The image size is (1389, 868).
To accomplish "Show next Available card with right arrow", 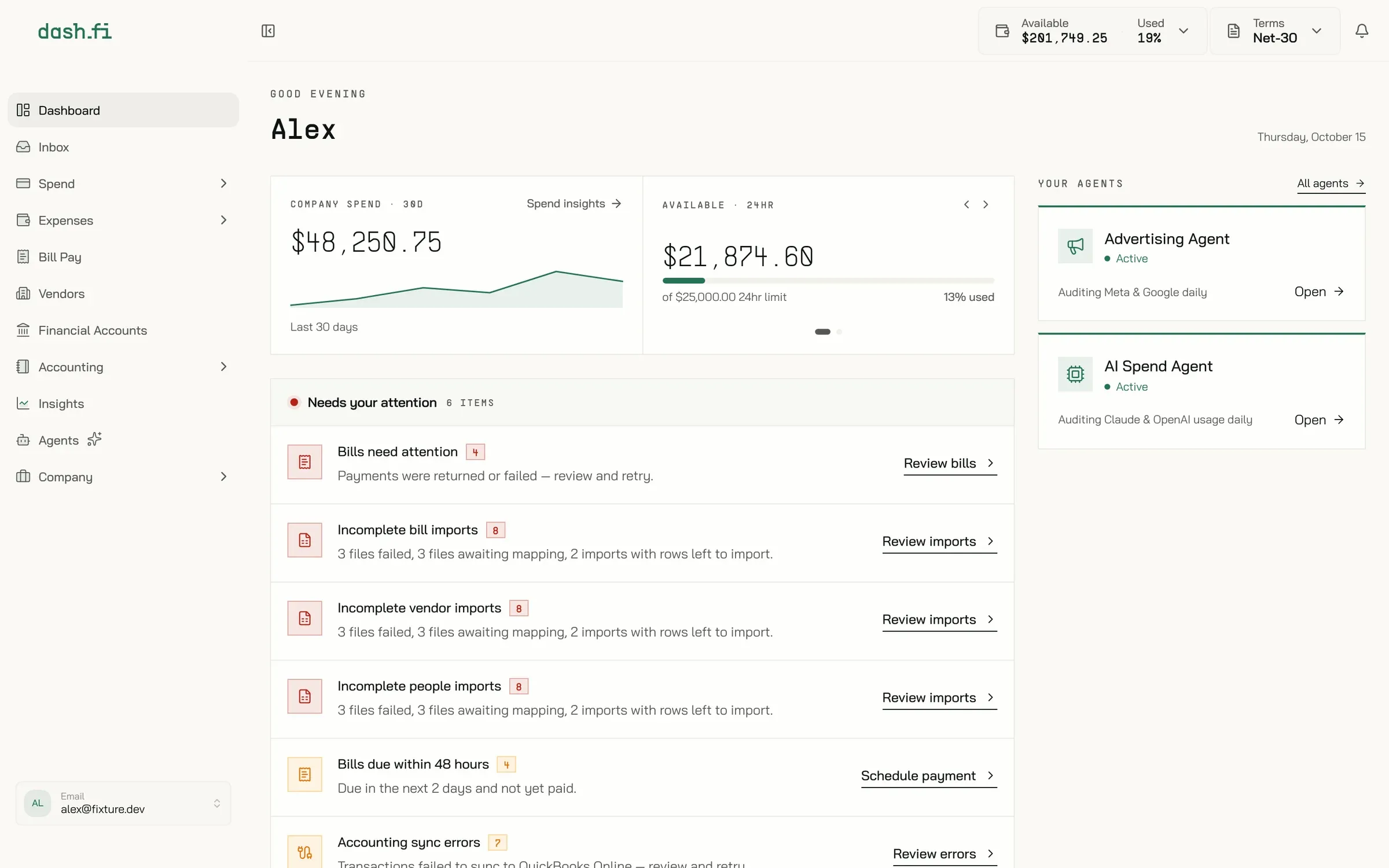I will pos(986,204).
